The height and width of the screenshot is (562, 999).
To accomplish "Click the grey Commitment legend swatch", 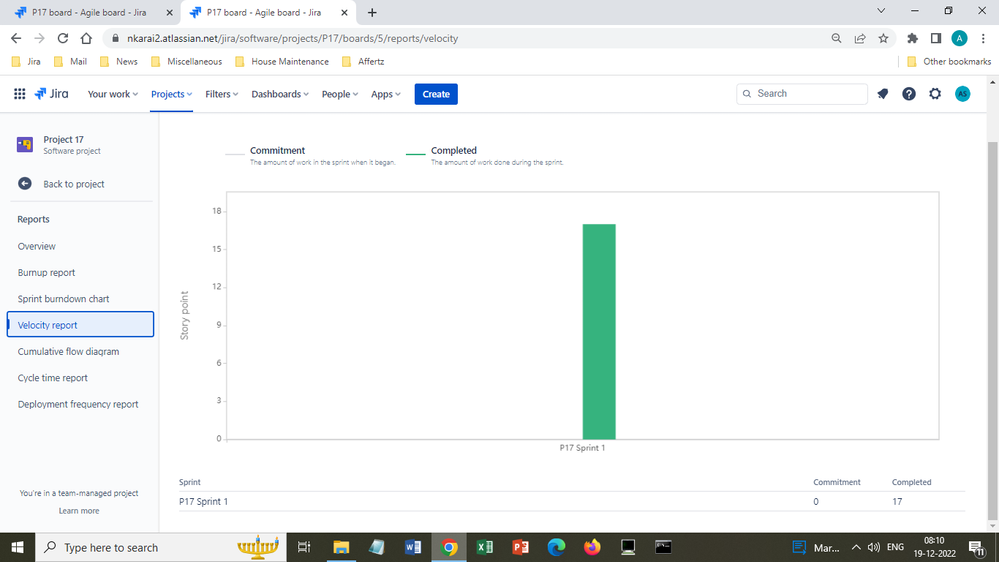I will pyautogui.click(x=234, y=154).
